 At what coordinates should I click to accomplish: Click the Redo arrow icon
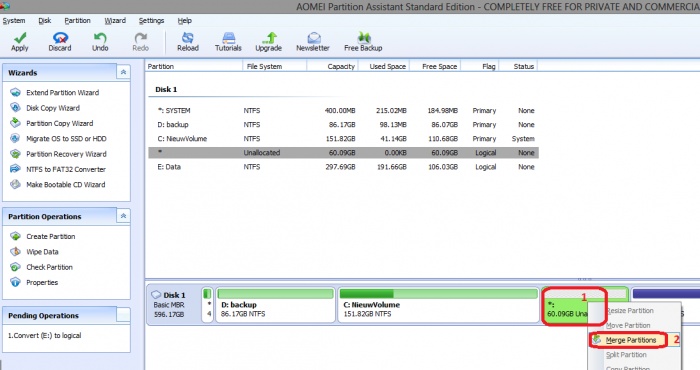pyautogui.click(x=141, y=38)
